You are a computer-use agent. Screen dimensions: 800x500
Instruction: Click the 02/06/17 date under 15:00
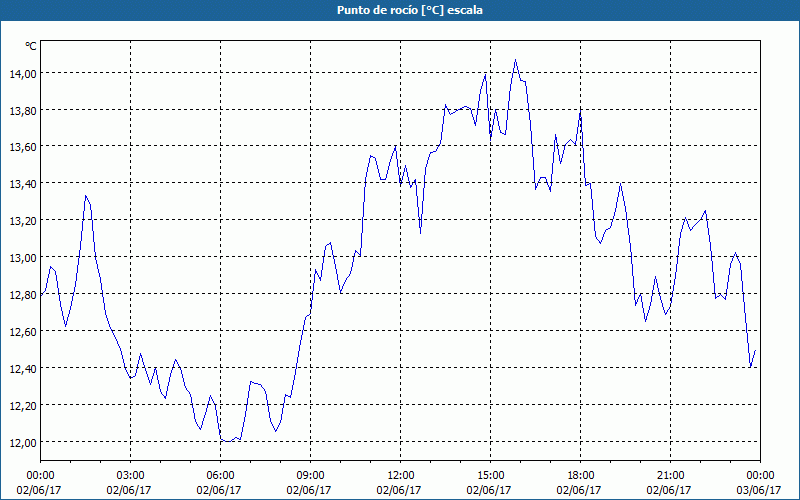click(x=489, y=490)
